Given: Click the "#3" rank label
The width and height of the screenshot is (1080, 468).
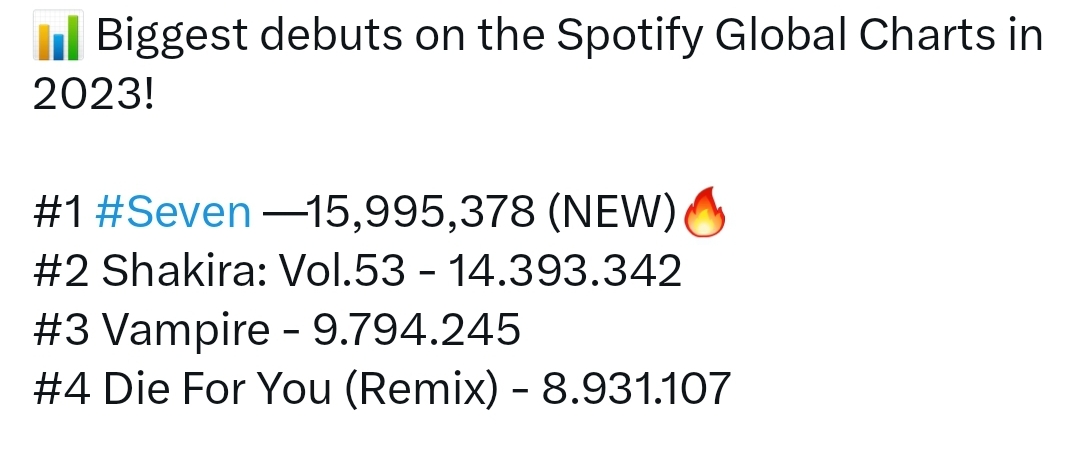Looking at the screenshot, I should pyautogui.click(x=58, y=330).
